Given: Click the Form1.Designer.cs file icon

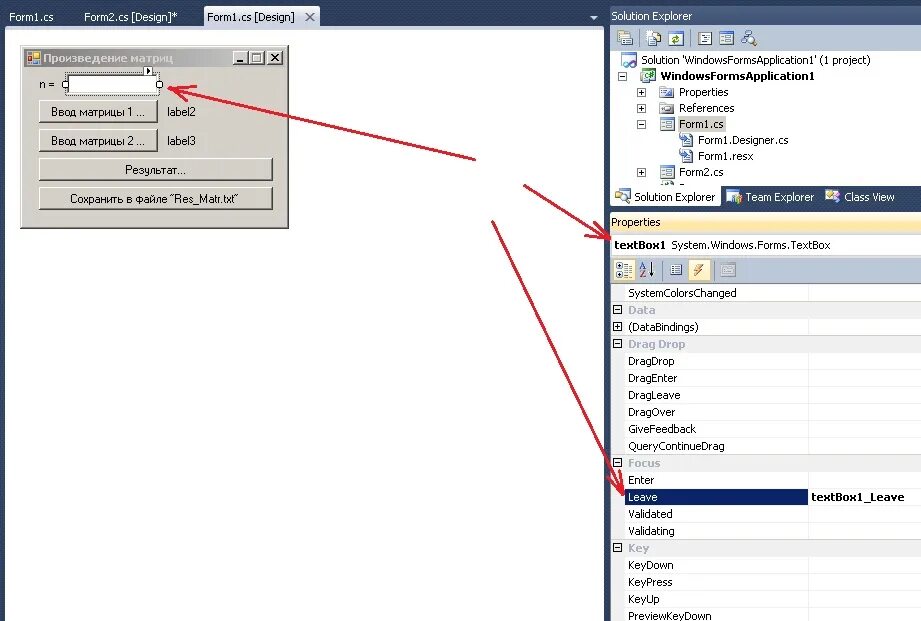Looking at the screenshot, I should point(685,140).
